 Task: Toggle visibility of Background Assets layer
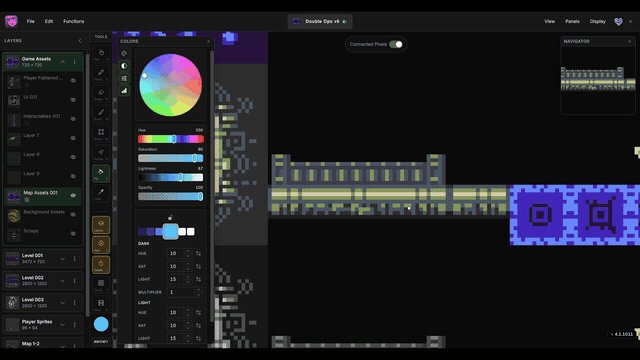point(73,214)
